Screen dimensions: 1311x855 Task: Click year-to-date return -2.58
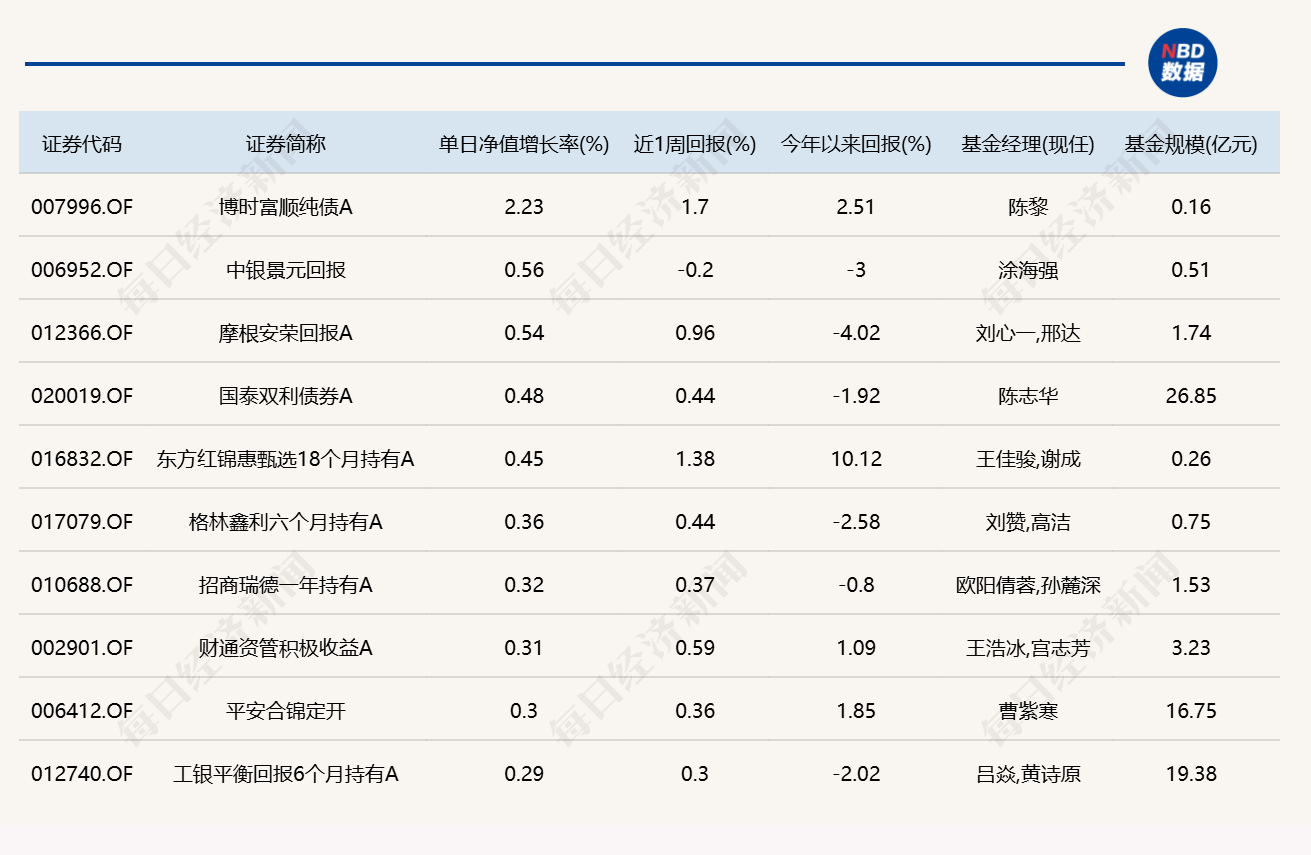coord(856,522)
